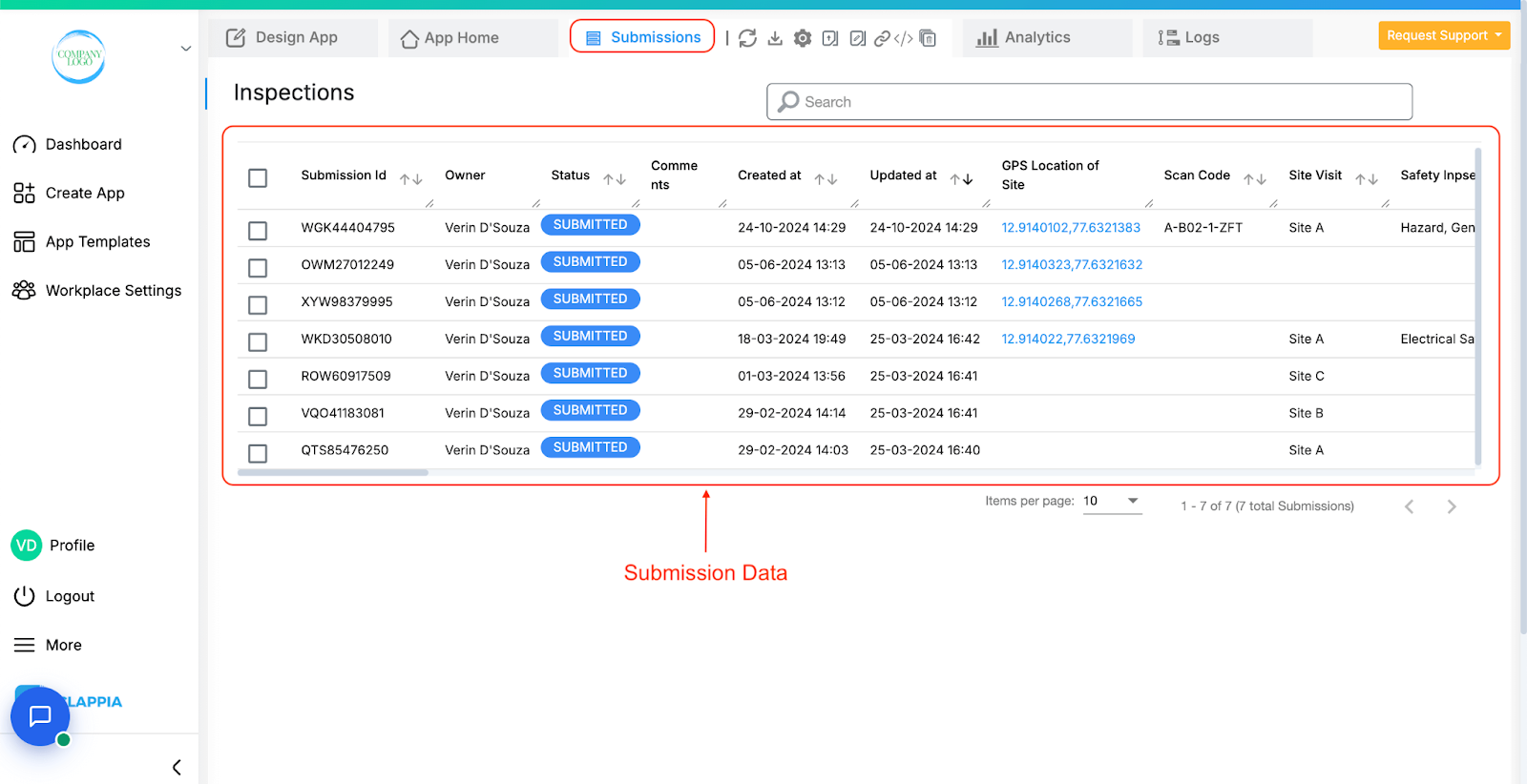Click the company logo
Image resolution: width=1527 pixels, height=784 pixels.
[78, 56]
